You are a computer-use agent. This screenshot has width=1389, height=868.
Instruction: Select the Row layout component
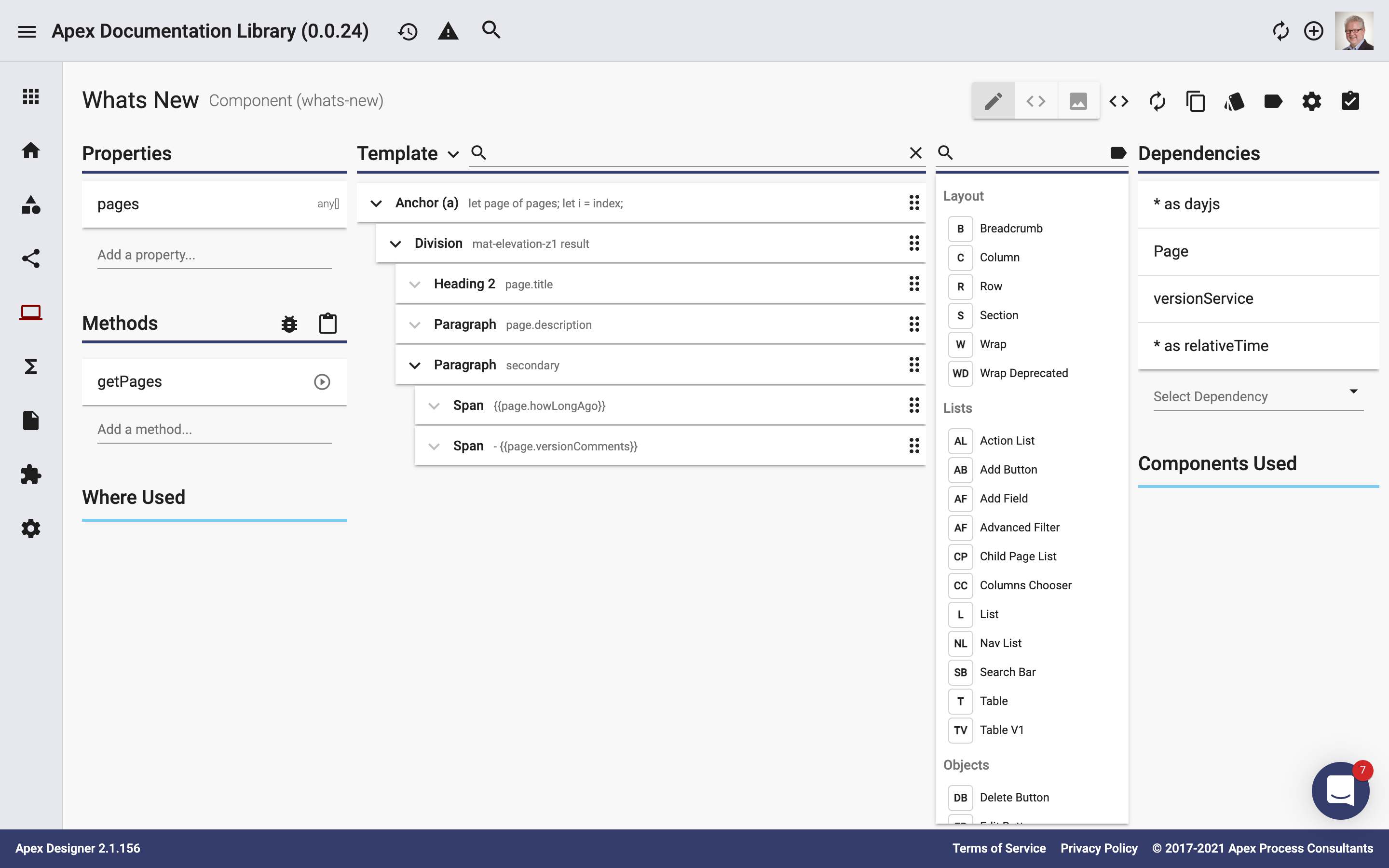coord(990,285)
